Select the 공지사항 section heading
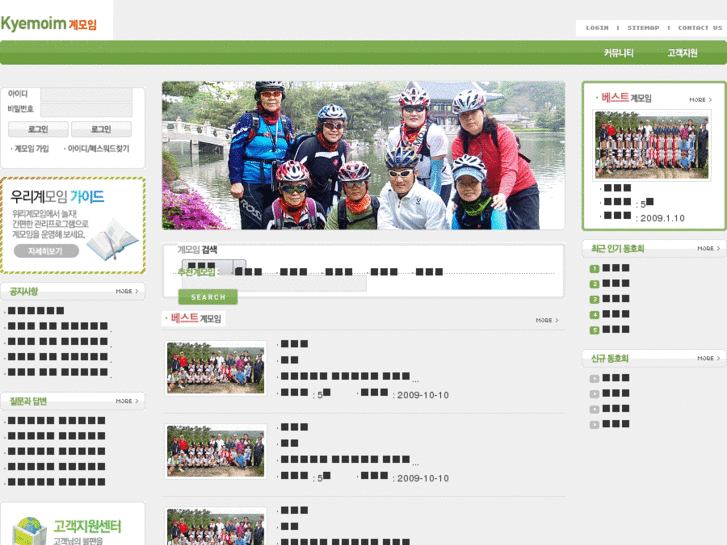 tap(24, 291)
